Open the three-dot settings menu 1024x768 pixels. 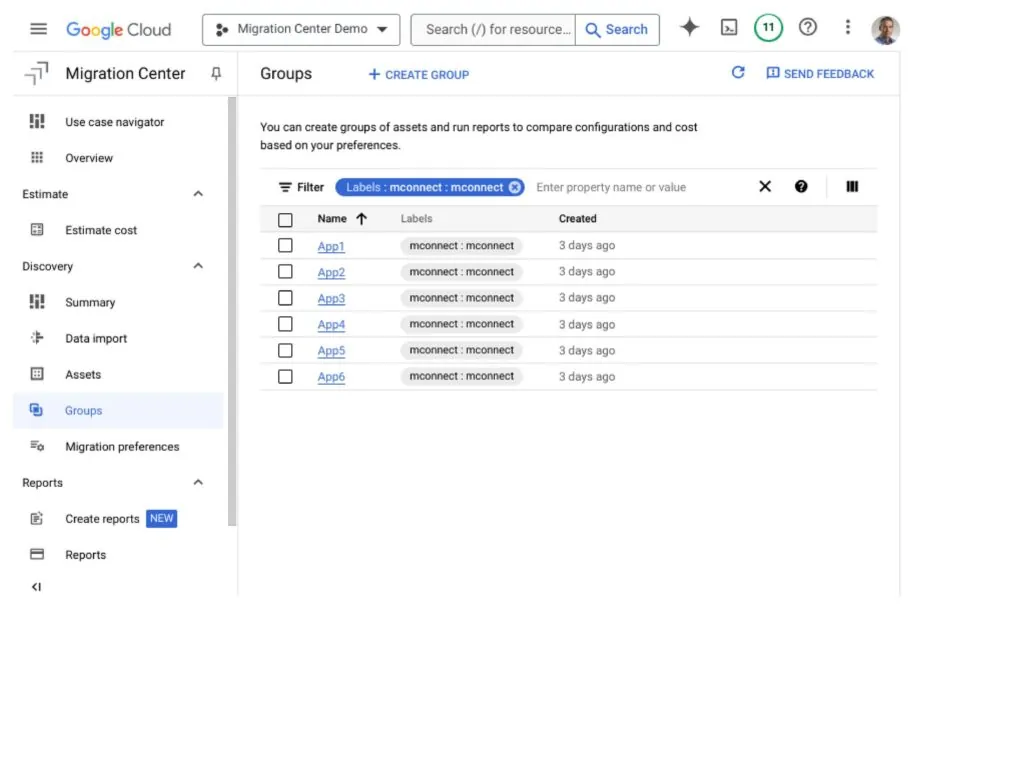pos(848,27)
